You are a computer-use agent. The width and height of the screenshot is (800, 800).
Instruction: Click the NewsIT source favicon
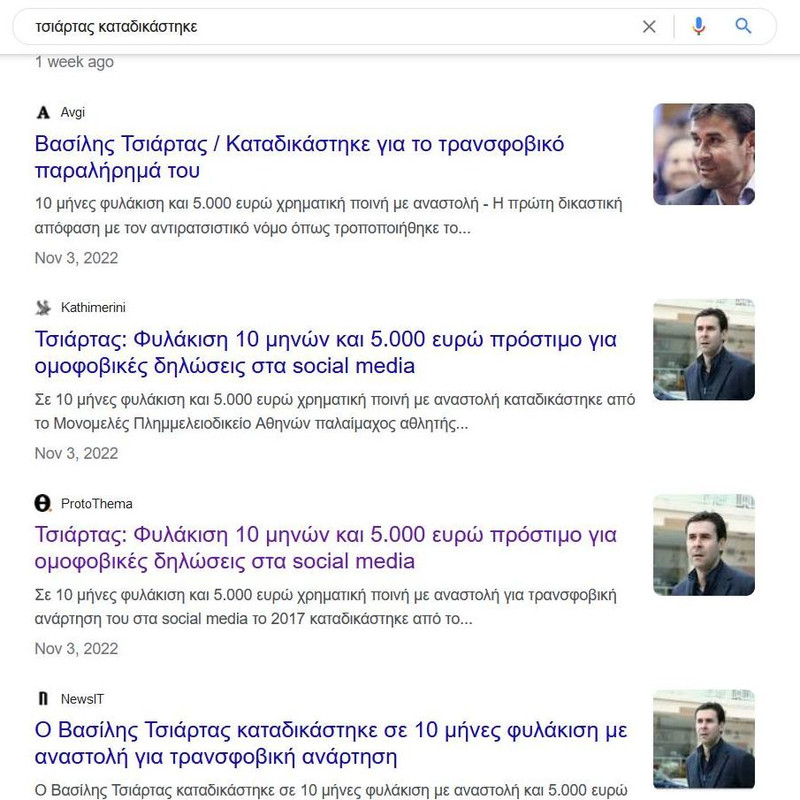tap(43, 698)
